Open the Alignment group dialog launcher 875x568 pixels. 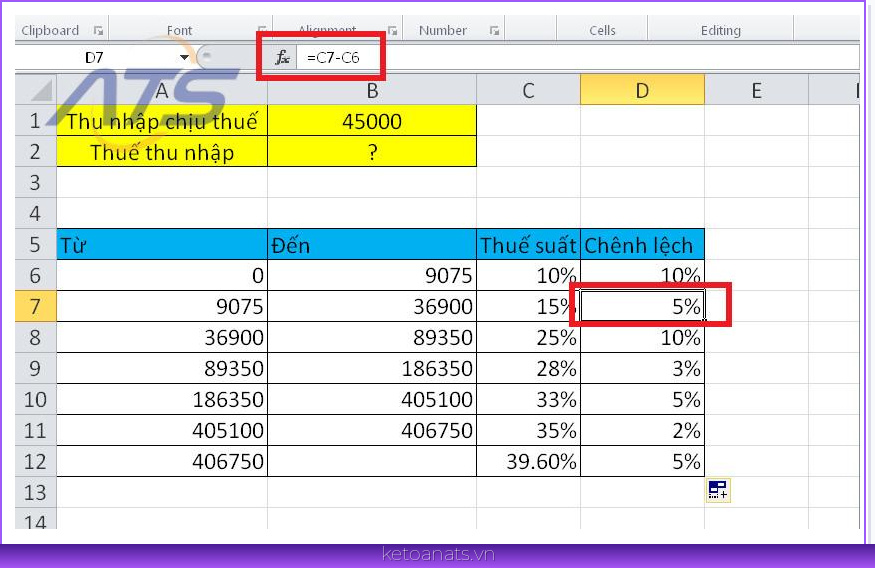click(393, 31)
